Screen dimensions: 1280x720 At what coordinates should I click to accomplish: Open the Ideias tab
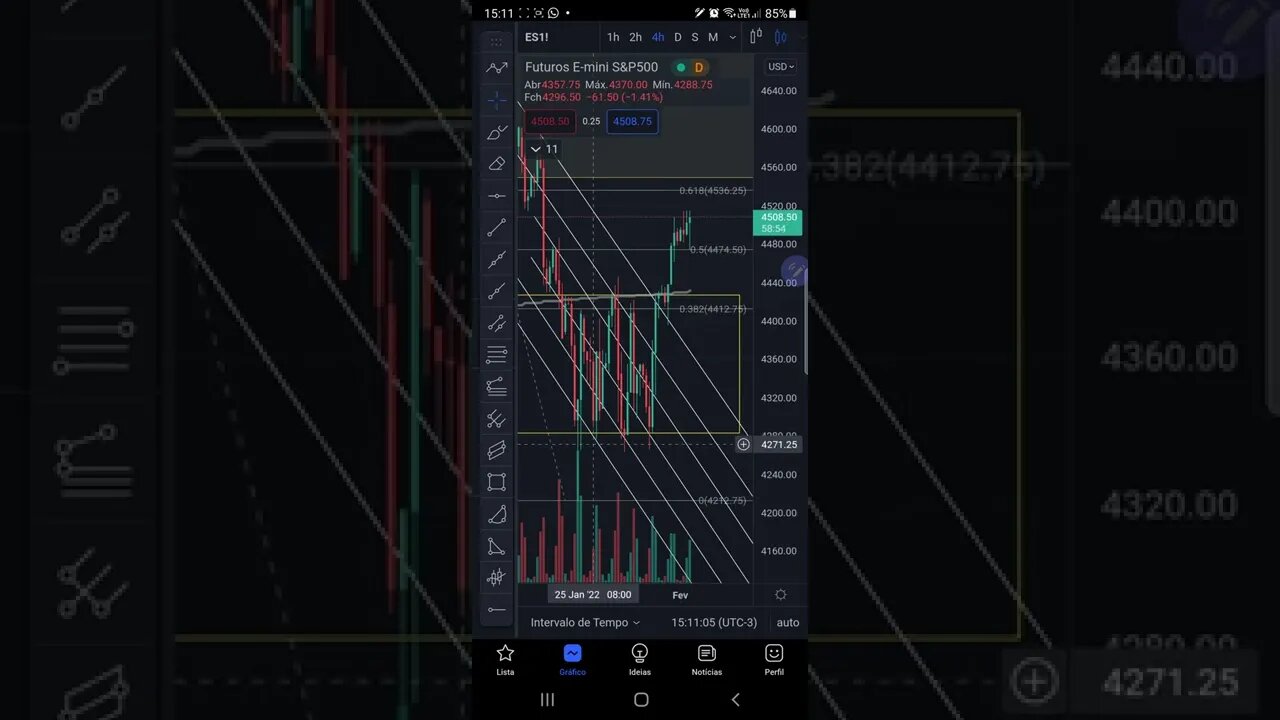coord(639,660)
